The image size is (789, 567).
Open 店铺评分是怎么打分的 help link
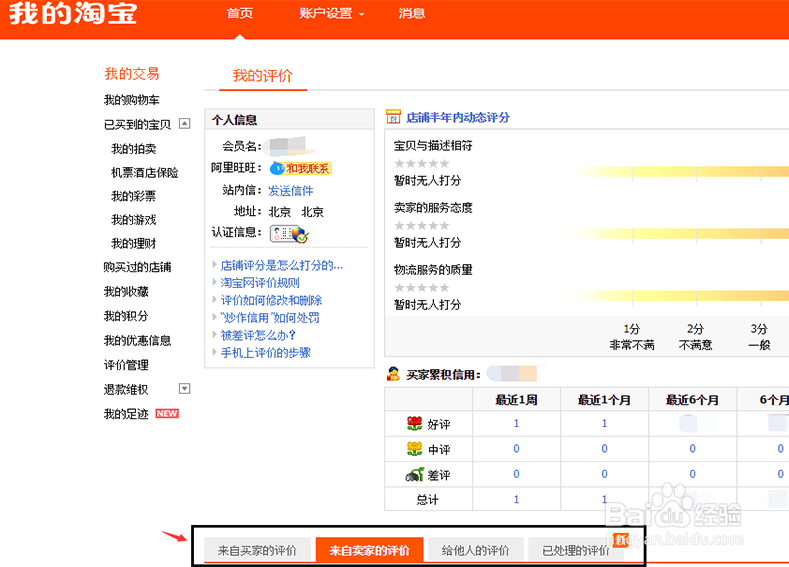(281, 265)
